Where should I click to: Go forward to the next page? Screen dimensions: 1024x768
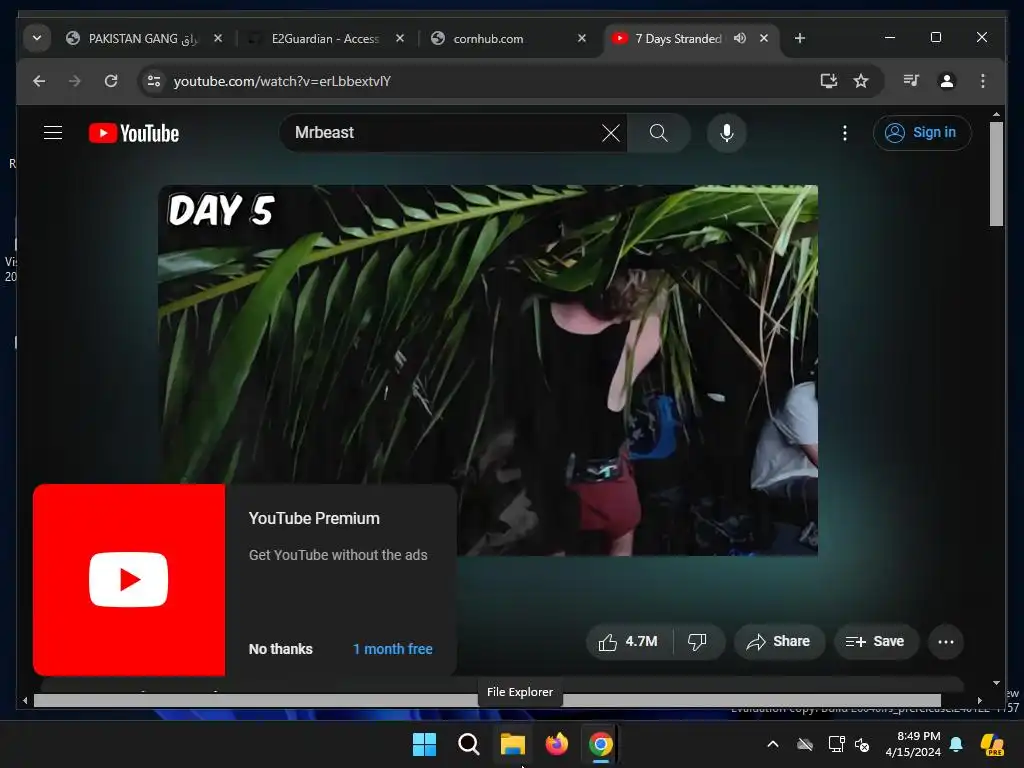coord(75,81)
